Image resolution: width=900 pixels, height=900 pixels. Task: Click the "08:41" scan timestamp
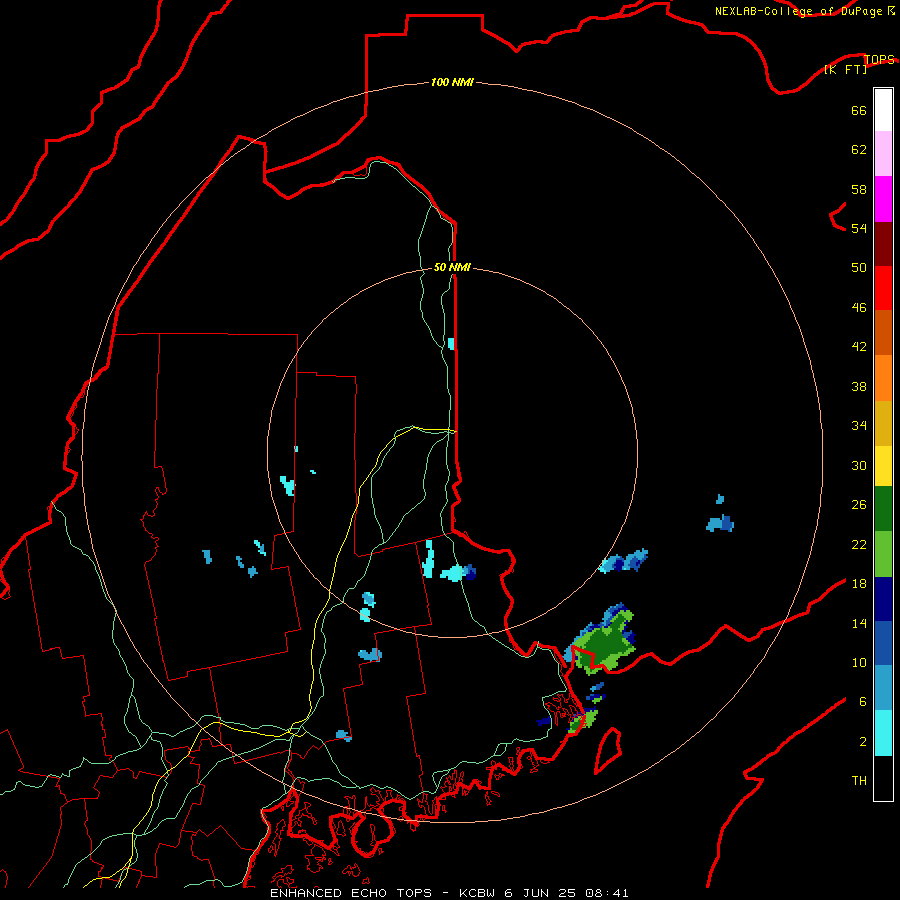[607, 893]
